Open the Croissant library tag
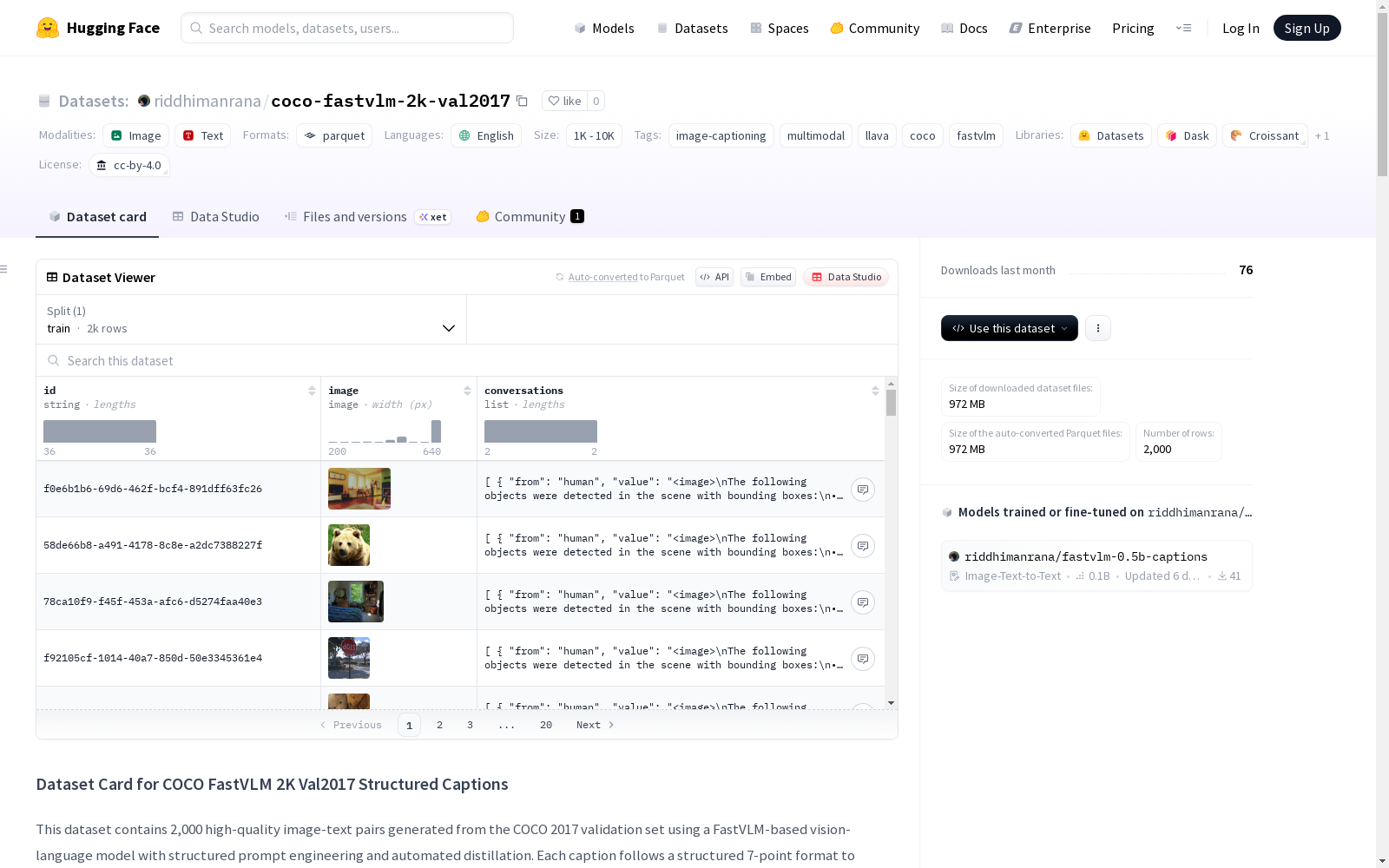 [1265, 135]
